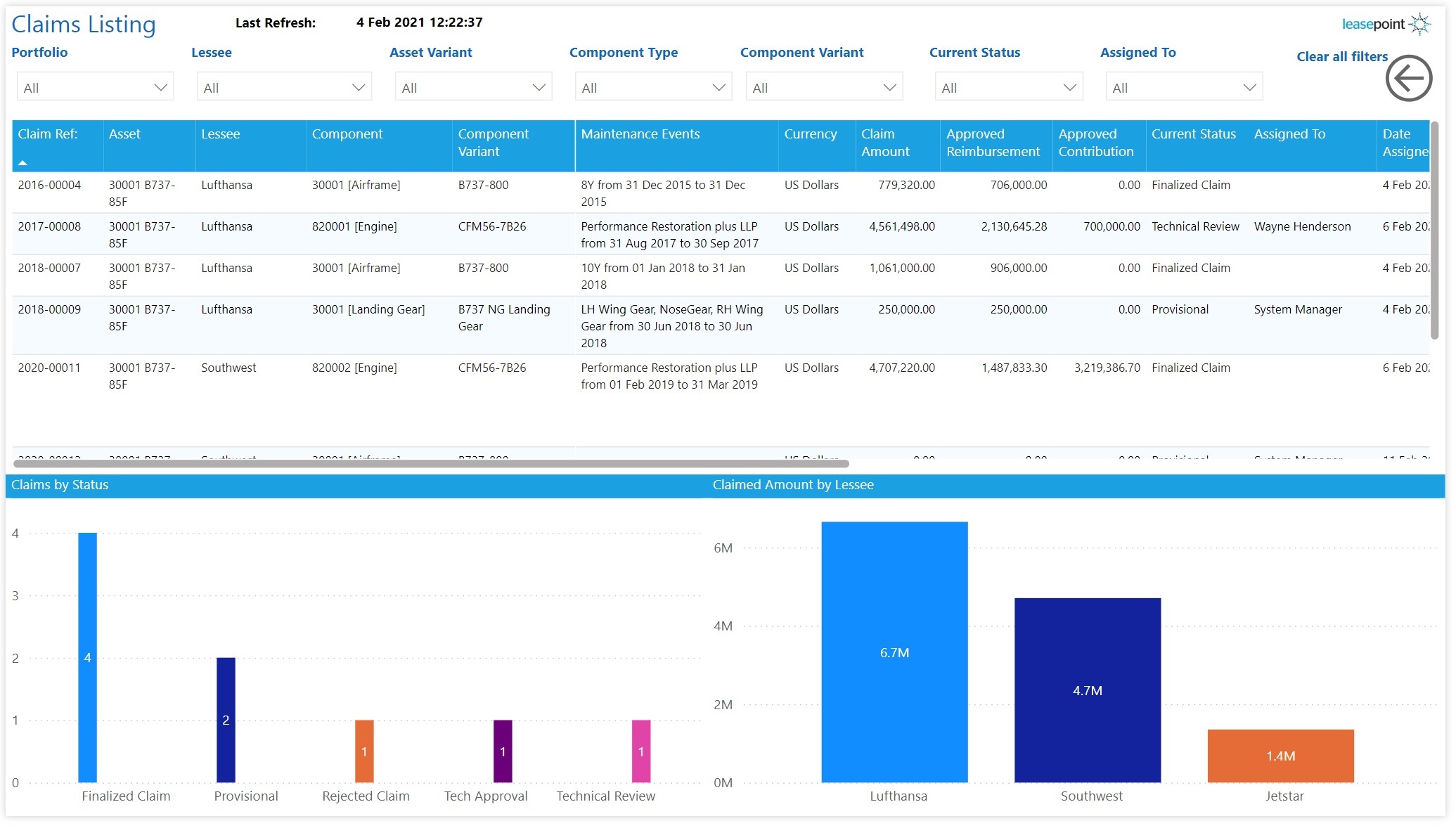
Task: Select claim ref 2020-00011
Action: coord(49,368)
